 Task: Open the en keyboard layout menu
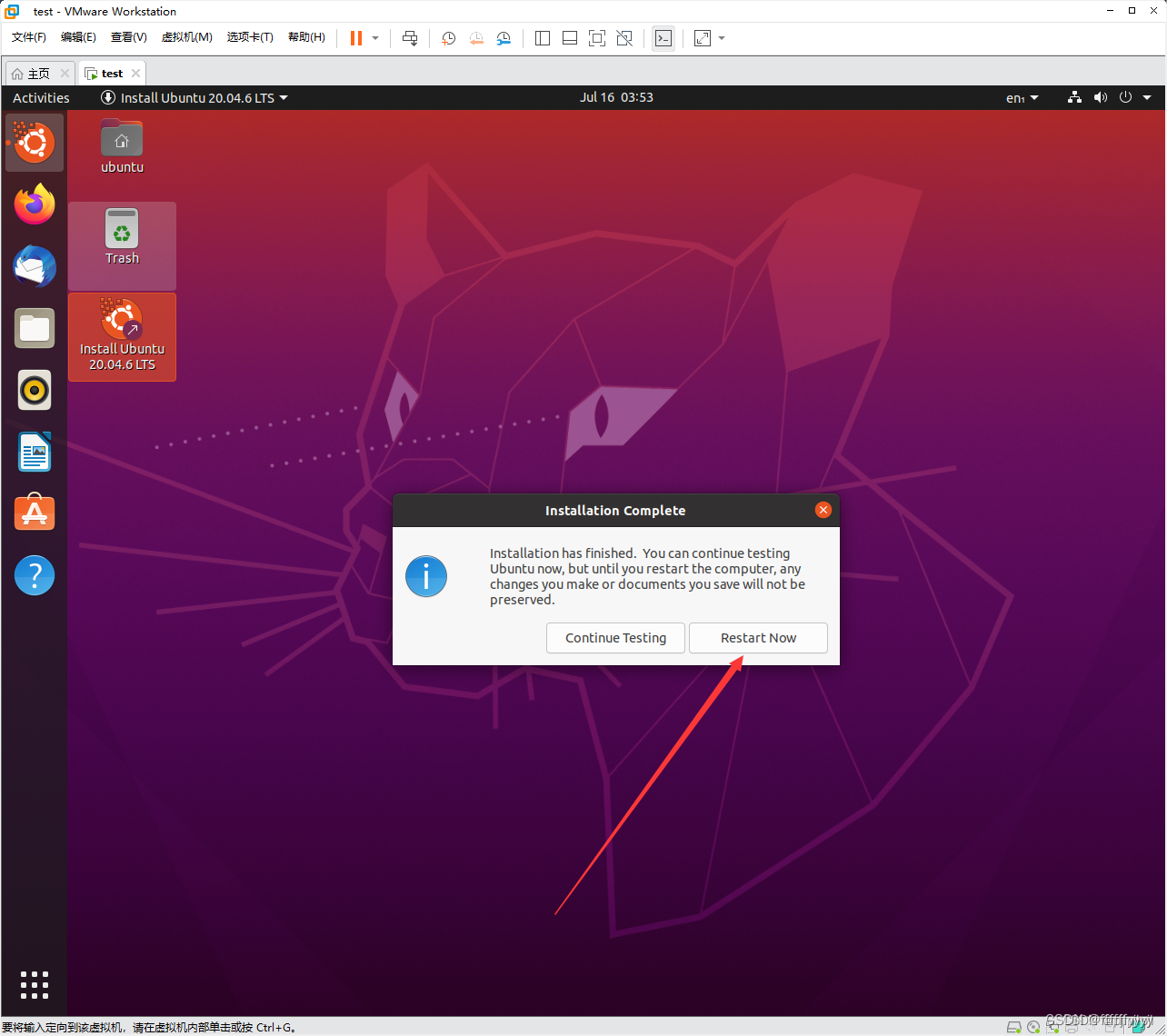1022,97
